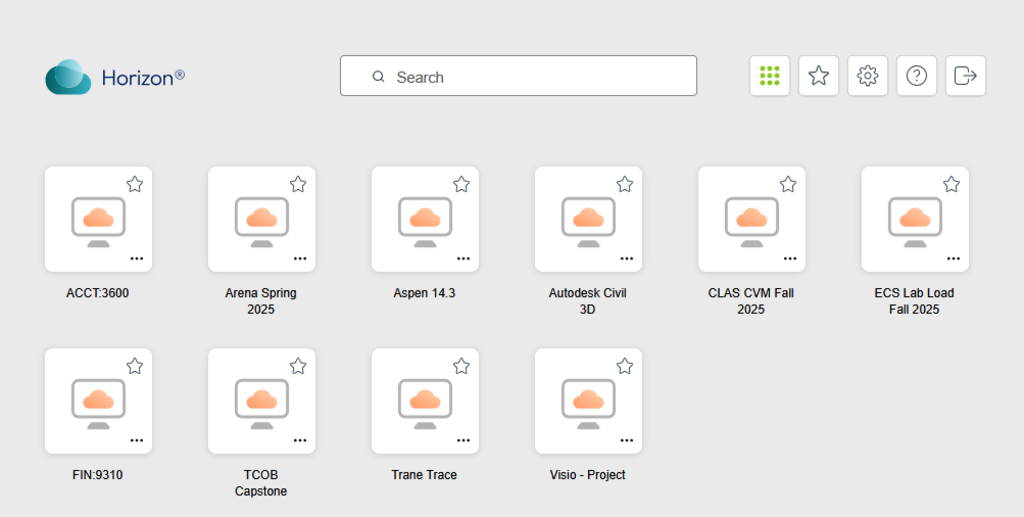1024x517 pixels.
Task: Open the green grid view icon
Action: [x=769, y=76]
